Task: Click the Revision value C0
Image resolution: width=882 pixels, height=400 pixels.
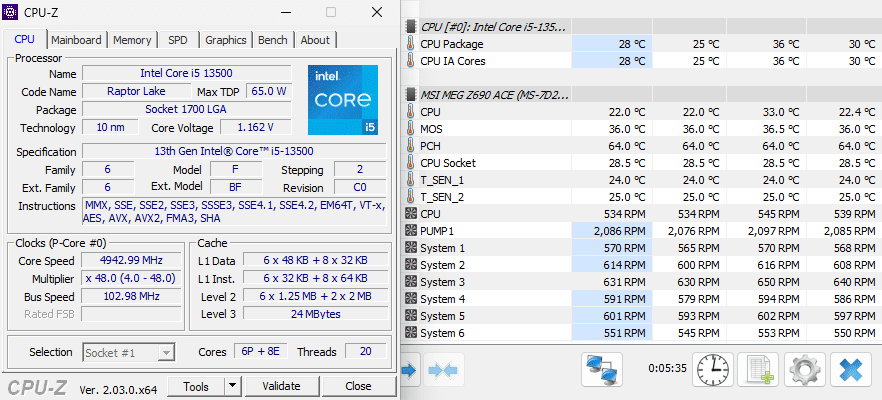Action: click(x=360, y=187)
